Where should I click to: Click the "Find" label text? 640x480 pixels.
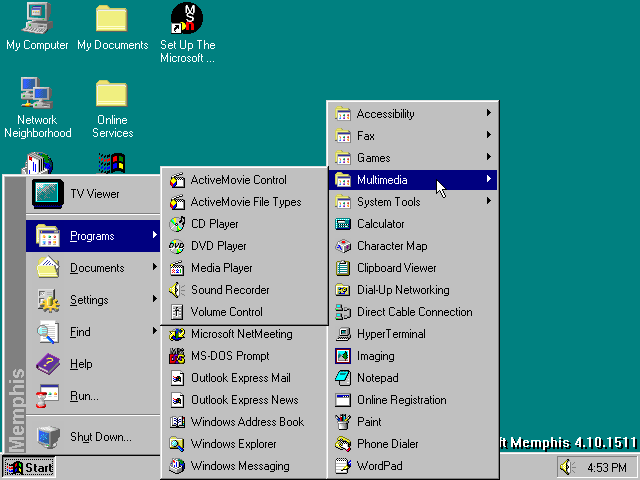tap(80, 332)
